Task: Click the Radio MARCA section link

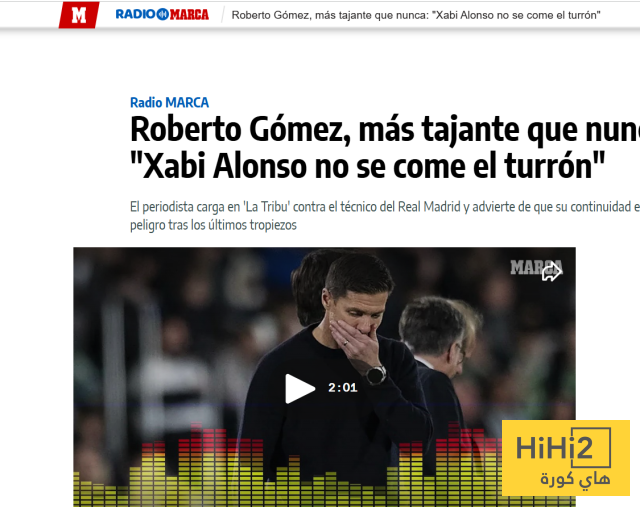Action: [x=169, y=102]
